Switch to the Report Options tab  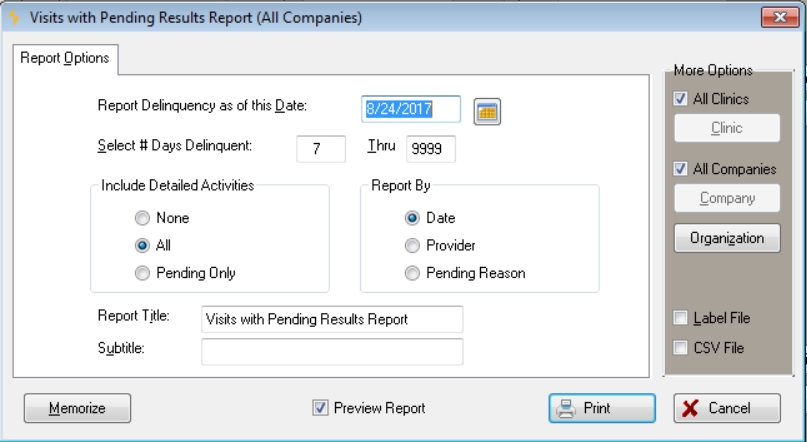65,58
